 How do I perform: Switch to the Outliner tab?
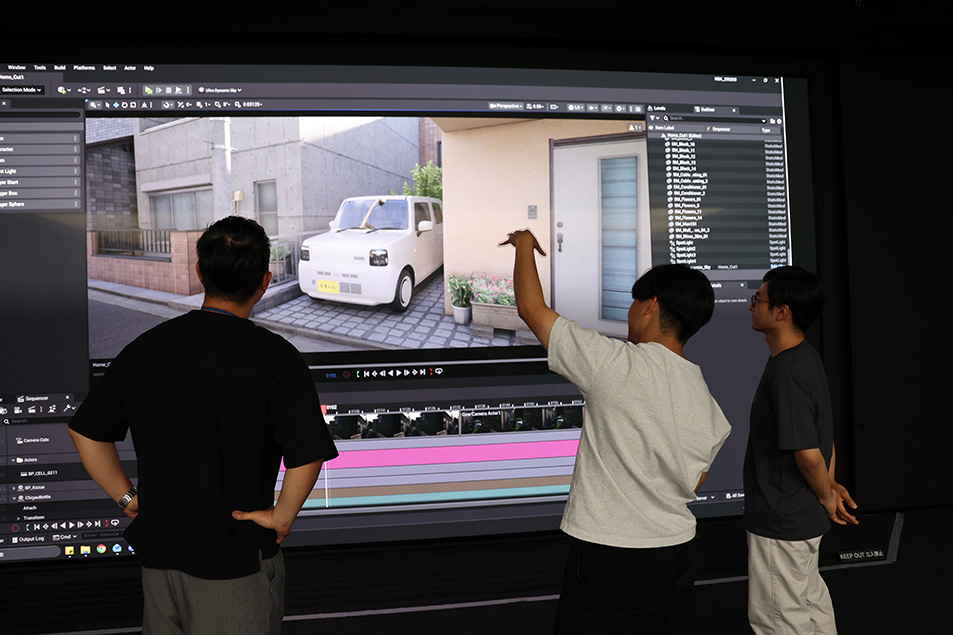(705, 110)
